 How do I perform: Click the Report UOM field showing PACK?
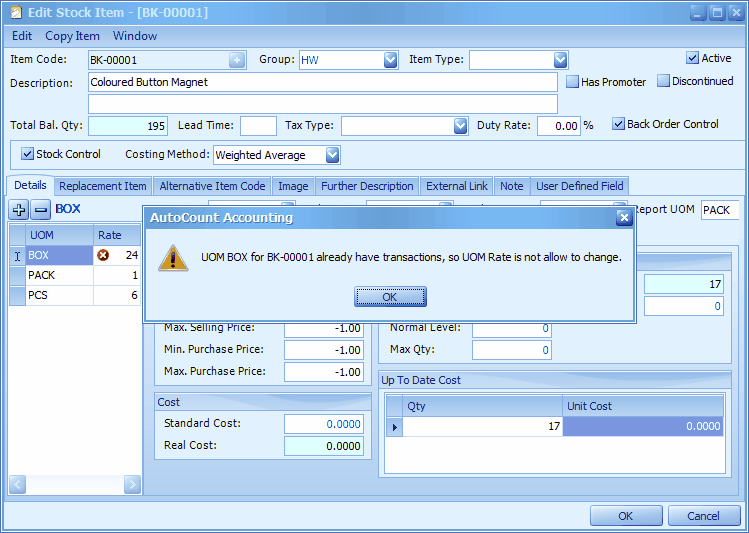[720, 210]
